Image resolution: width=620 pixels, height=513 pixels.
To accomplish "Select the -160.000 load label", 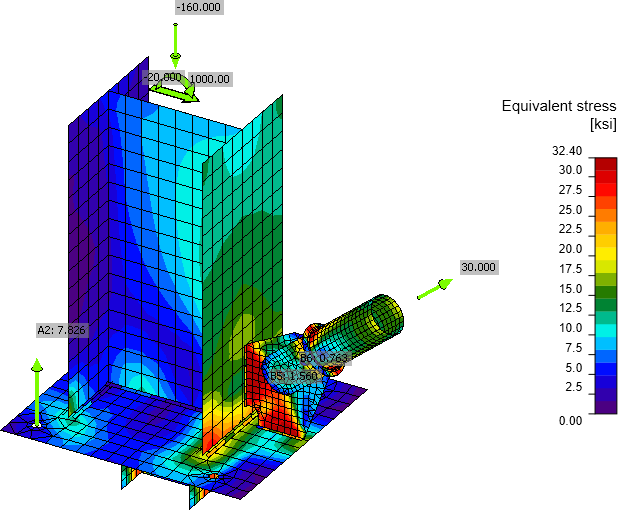I will [199, 7].
